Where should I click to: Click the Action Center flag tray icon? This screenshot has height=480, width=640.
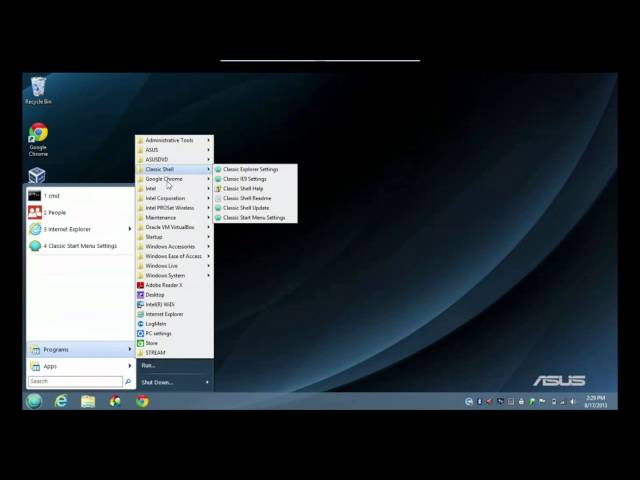pyautogui.click(x=542, y=402)
